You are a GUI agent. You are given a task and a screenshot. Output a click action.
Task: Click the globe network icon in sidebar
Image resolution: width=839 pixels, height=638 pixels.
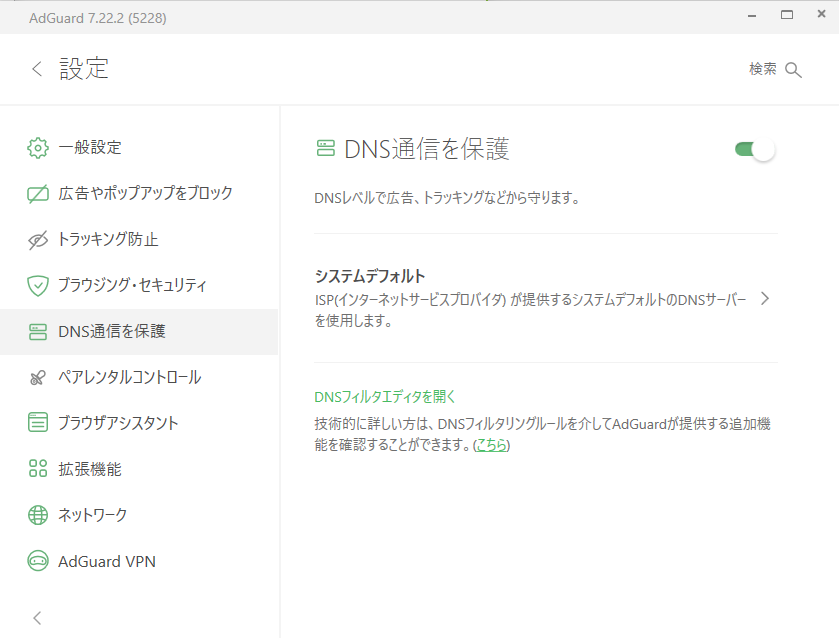point(38,515)
